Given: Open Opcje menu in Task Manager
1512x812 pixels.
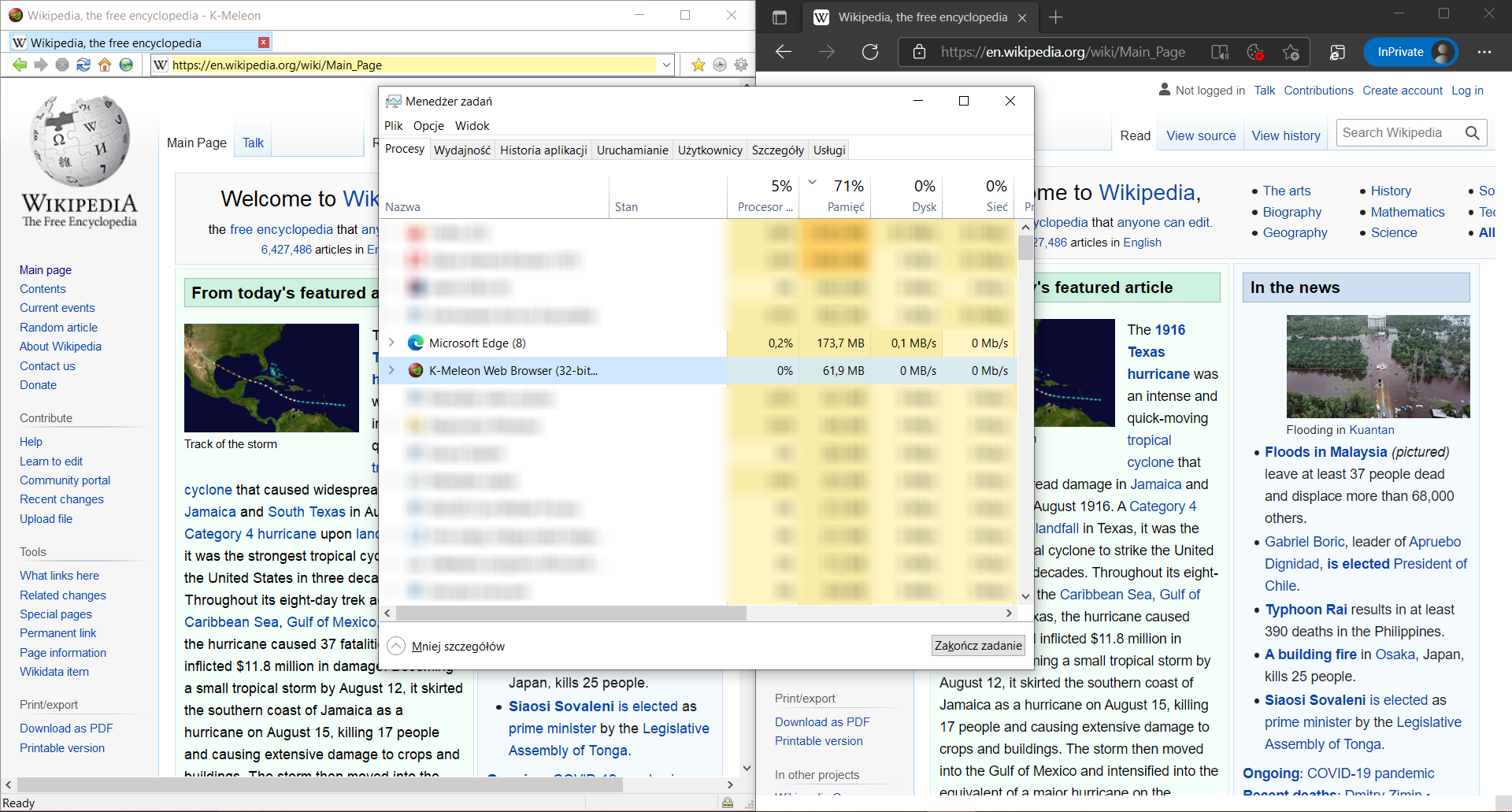Looking at the screenshot, I should (428, 125).
